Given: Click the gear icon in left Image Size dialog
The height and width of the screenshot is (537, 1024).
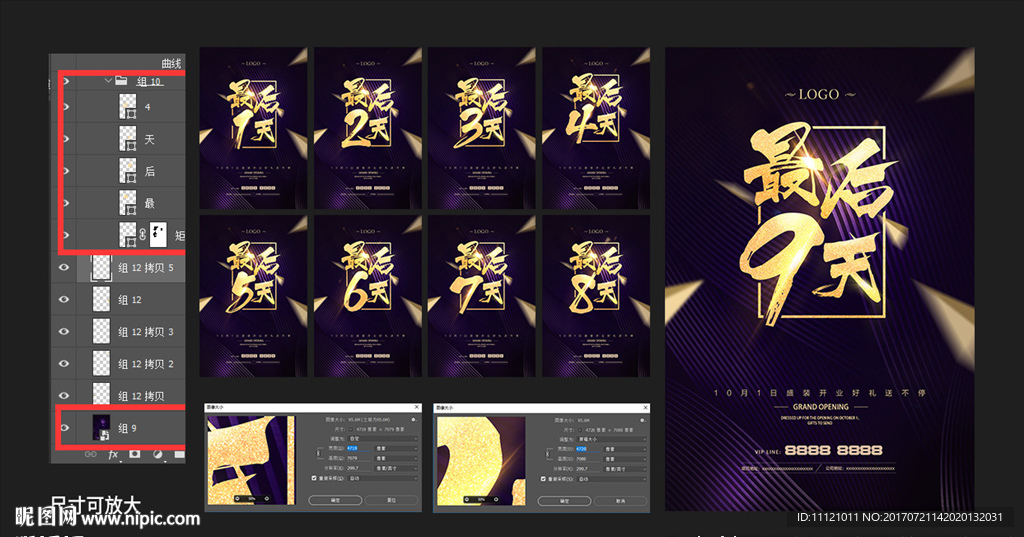Looking at the screenshot, I should pyautogui.click(x=412, y=419).
